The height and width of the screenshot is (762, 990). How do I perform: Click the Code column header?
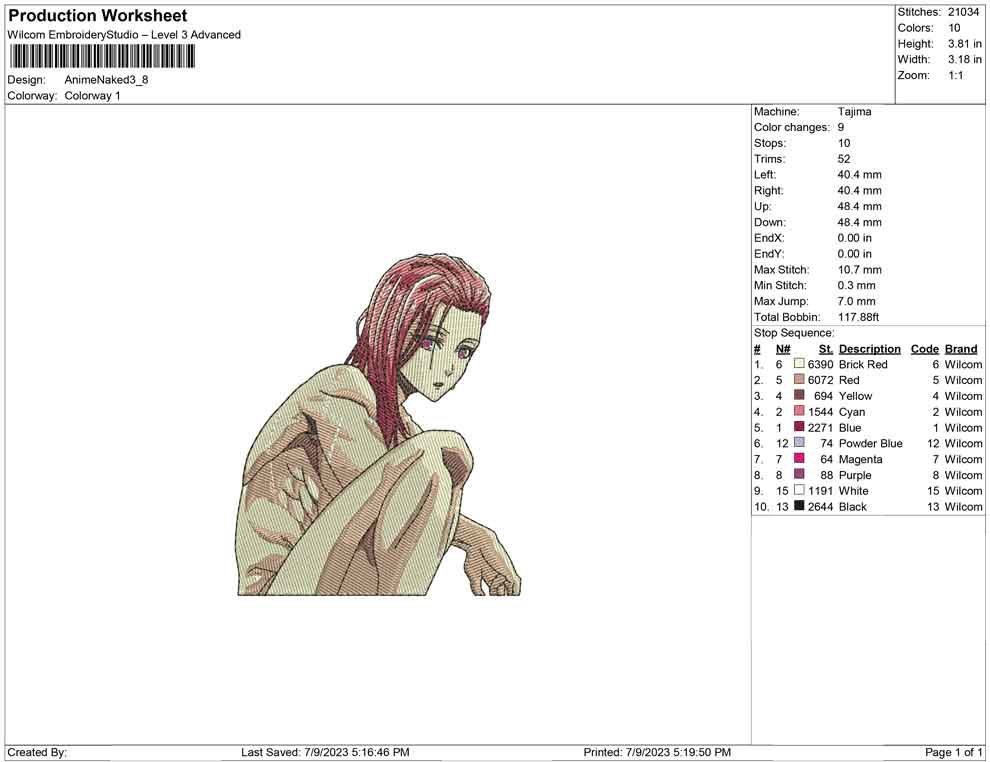tap(924, 349)
